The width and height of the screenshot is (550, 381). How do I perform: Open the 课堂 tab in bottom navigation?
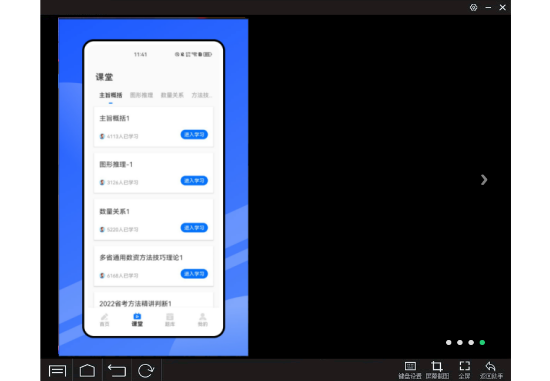click(x=137, y=320)
